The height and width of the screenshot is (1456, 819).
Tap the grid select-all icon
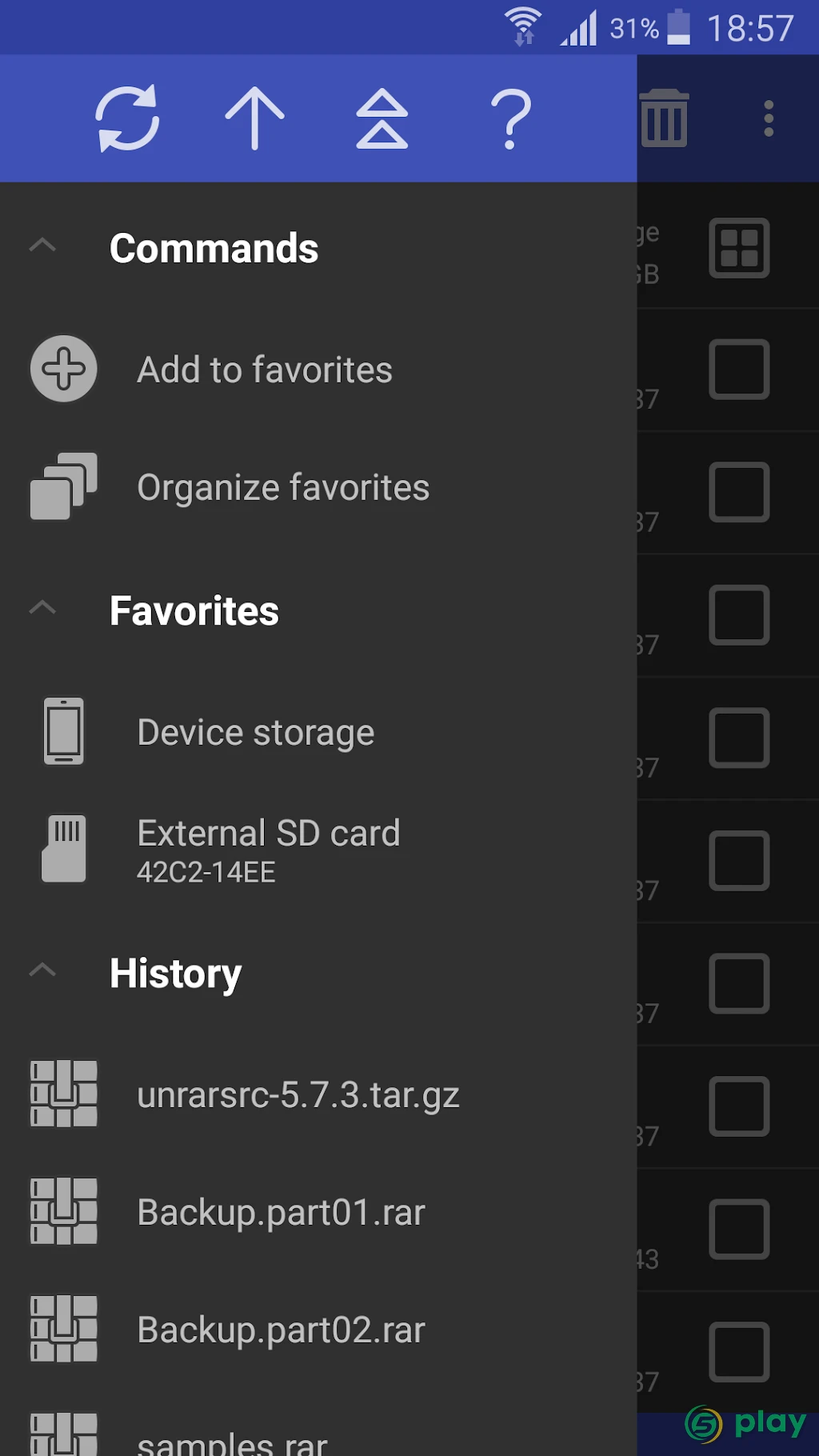(x=739, y=248)
